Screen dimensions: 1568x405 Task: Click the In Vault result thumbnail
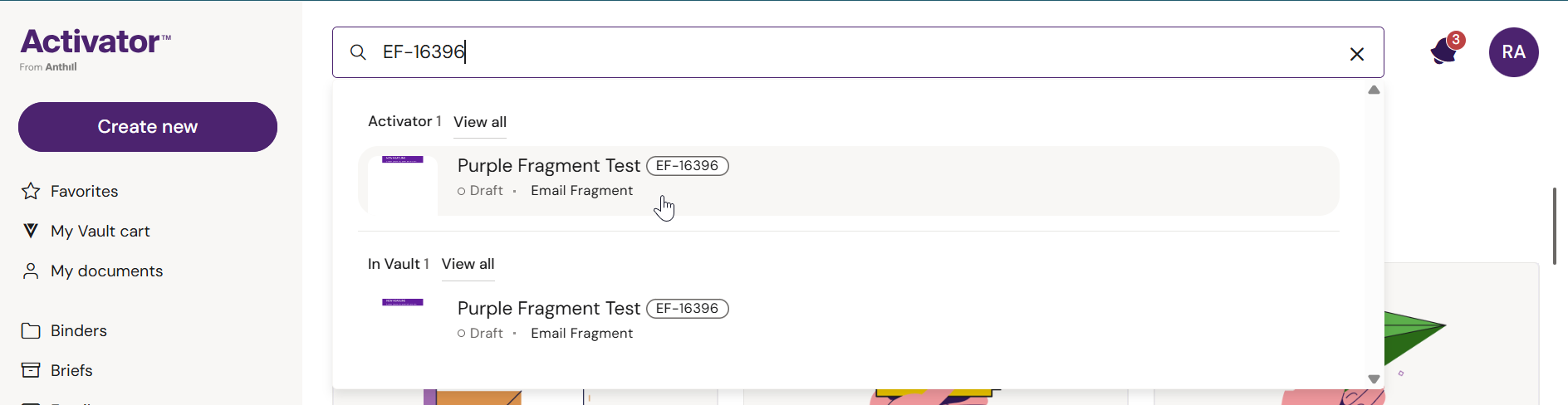click(403, 320)
